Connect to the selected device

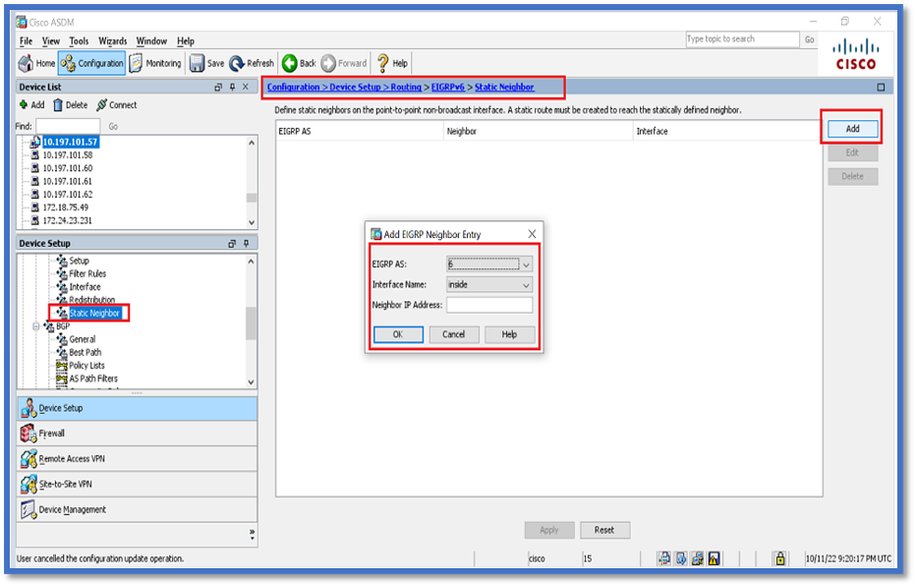click(x=116, y=105)
